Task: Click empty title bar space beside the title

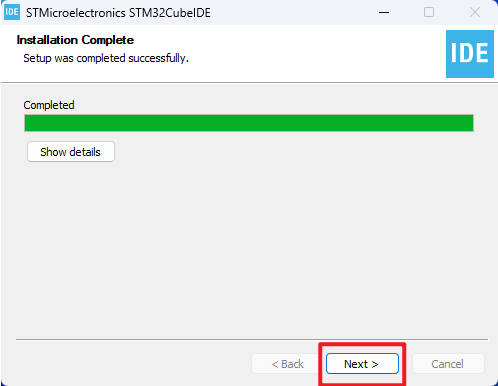Action: pos(293,13)
